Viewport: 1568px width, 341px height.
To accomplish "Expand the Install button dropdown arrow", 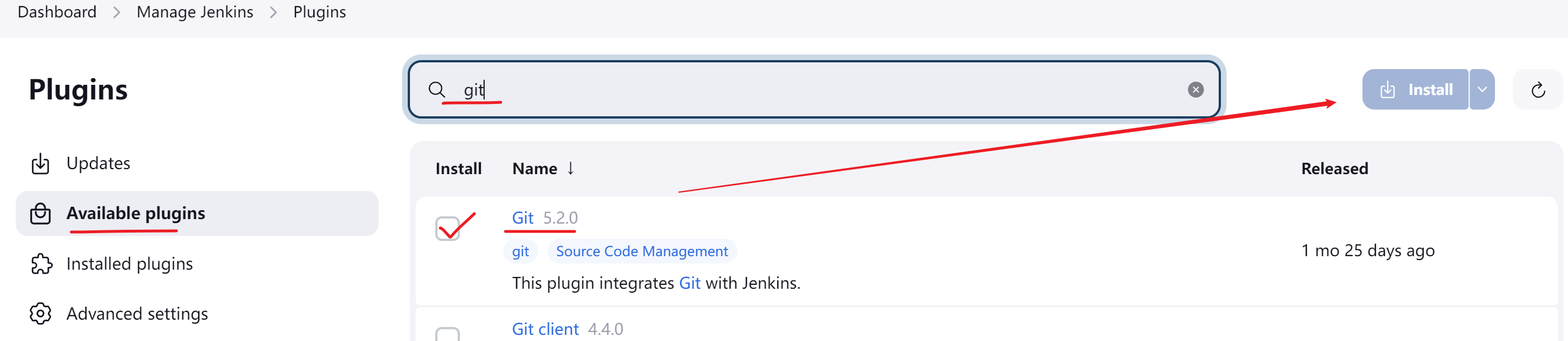I will point(1482,89).
